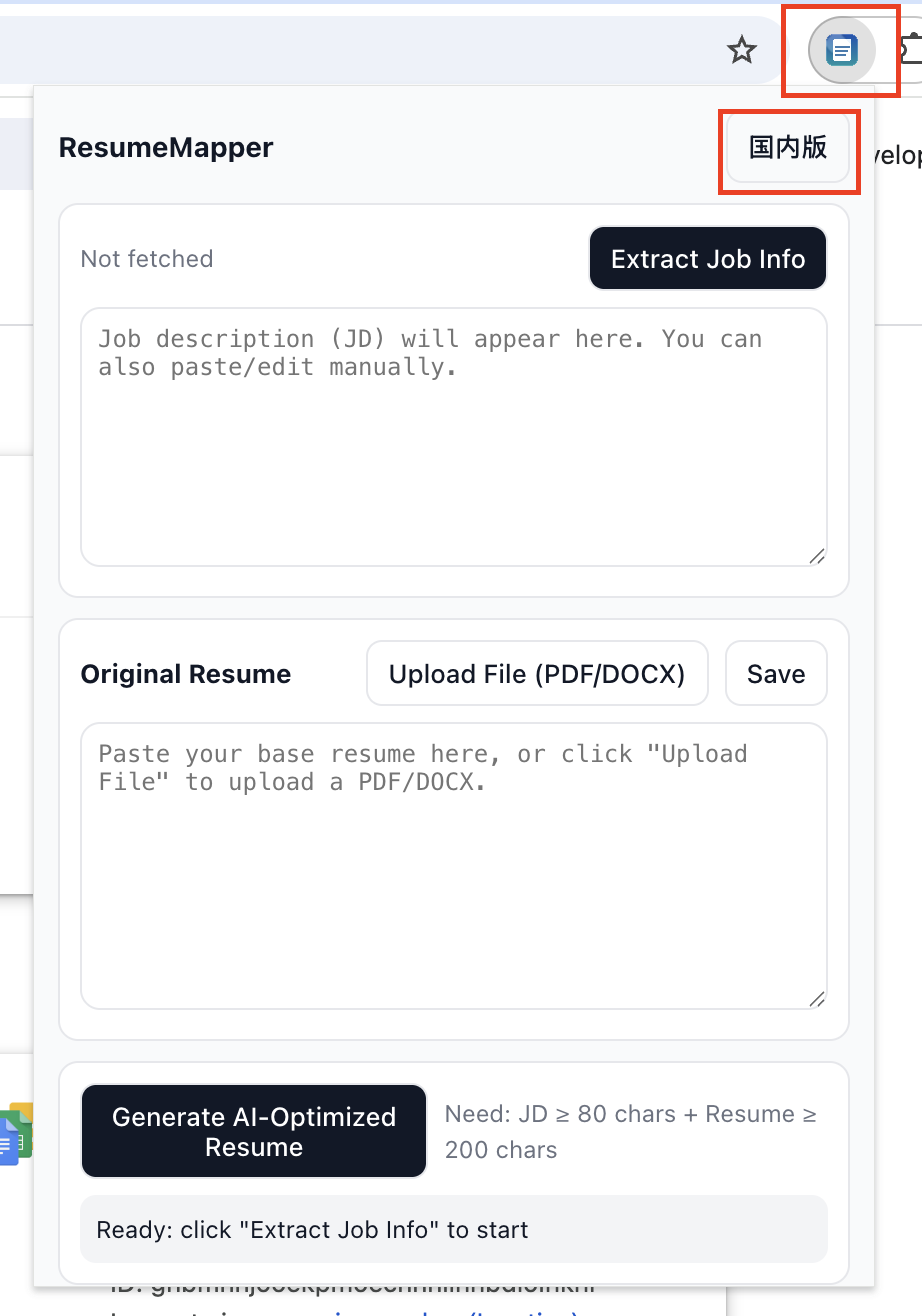Screen dimensions: 922x1316
Task: Focus the job description text area
Action: [454, 437]
